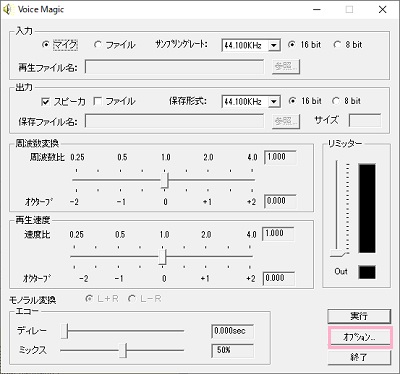Toggle the スピーカ output checkbox
This screenshot has width=400, height=374.
click(45, 101)
